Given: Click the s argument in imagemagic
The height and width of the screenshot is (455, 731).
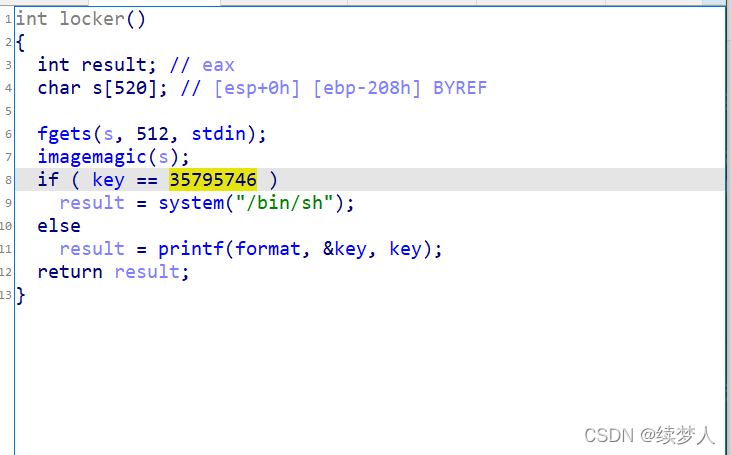Looking at the screenshot, I should pyautogui.click(x=163, y=158).
